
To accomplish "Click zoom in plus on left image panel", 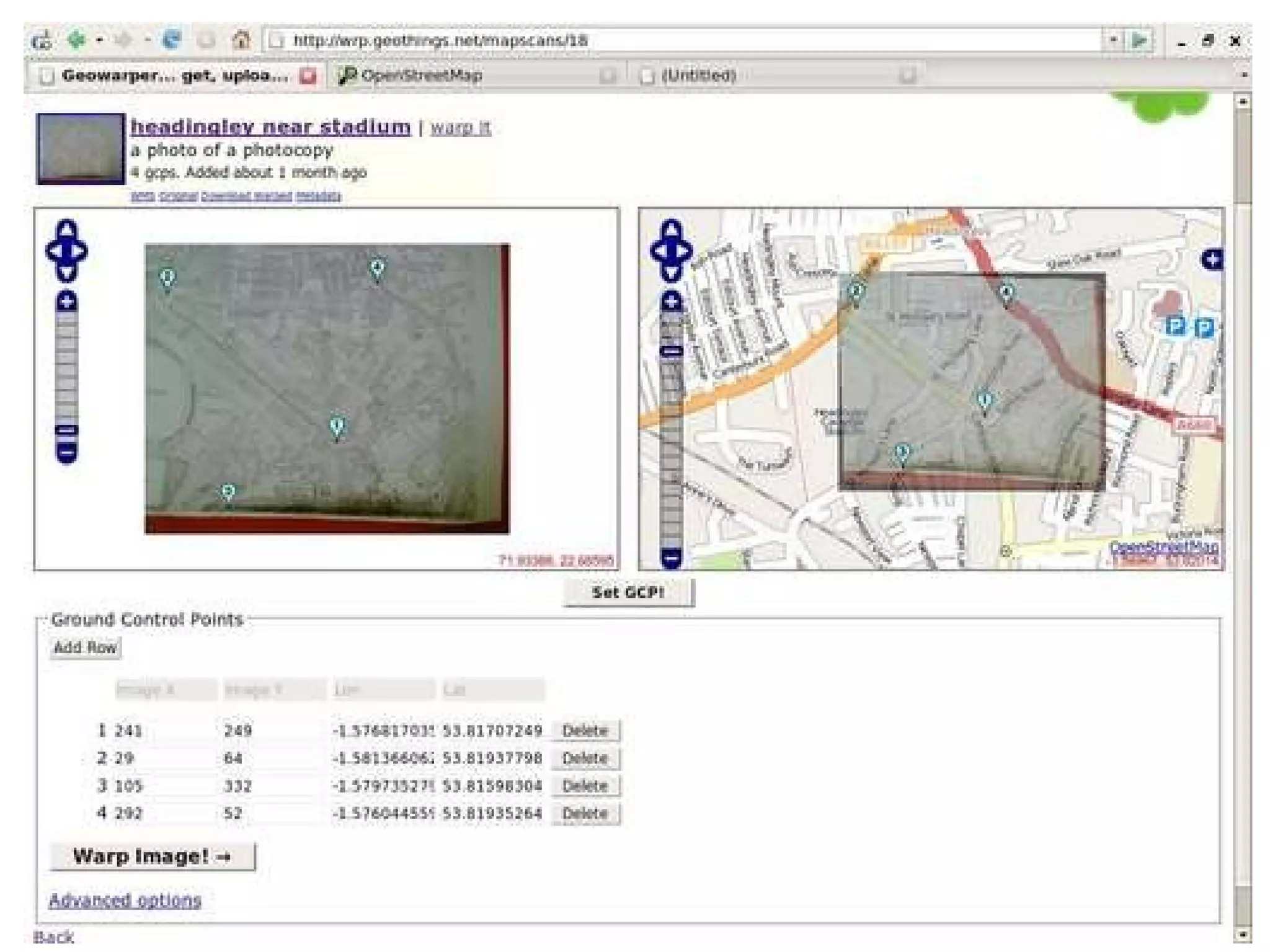I will pyautogui.click(x=66, y=301).
